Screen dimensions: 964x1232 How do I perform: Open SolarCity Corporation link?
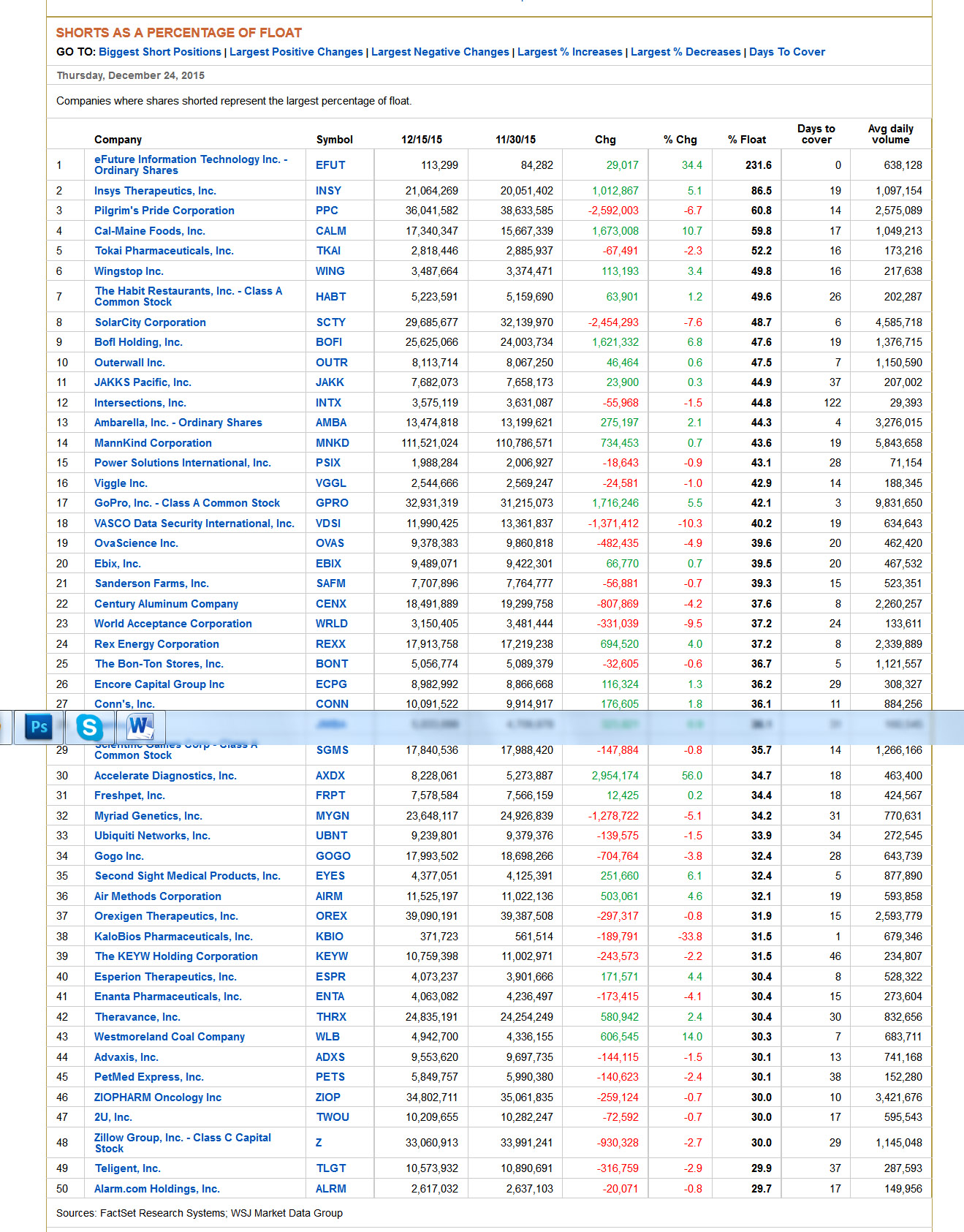coord(150,322)
